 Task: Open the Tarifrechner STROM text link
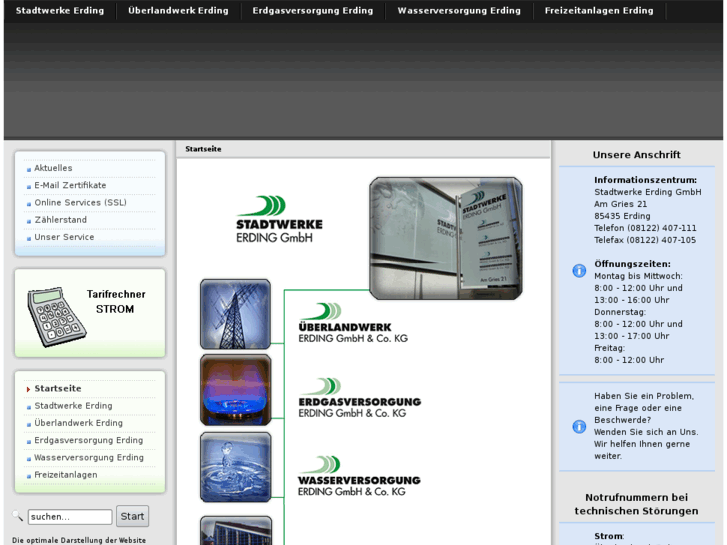click(116, 301)
